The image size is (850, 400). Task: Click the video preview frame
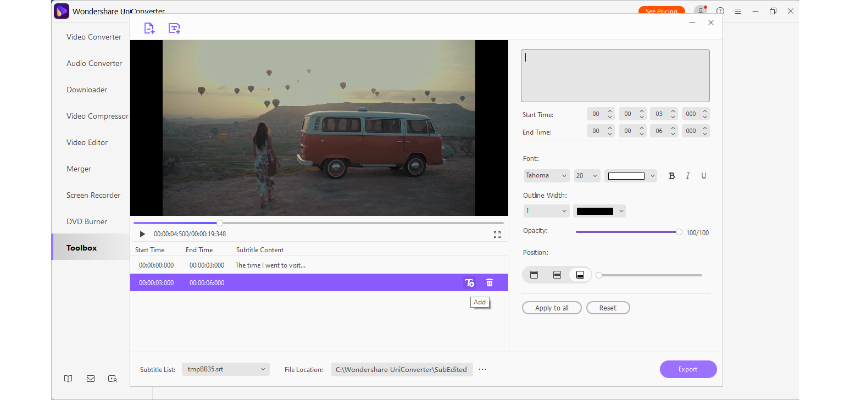(x=319, y=128)
